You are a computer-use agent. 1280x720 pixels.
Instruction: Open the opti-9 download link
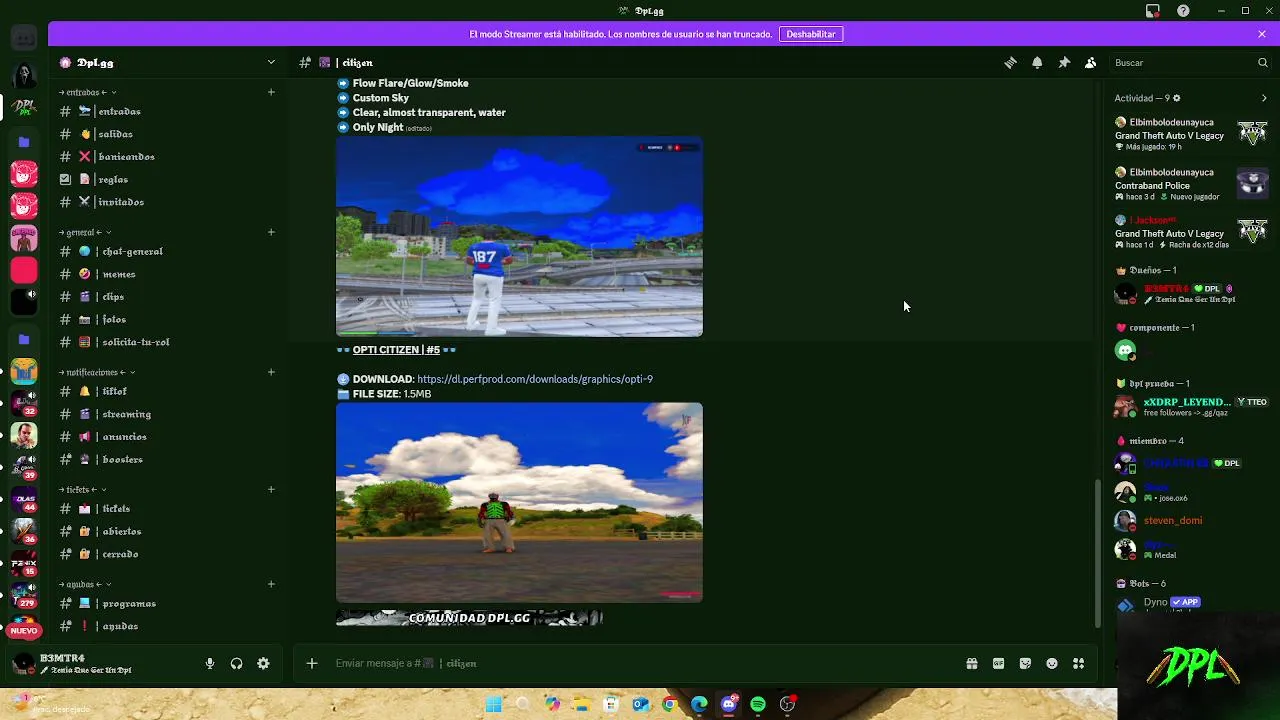click(x=535, y=379)
